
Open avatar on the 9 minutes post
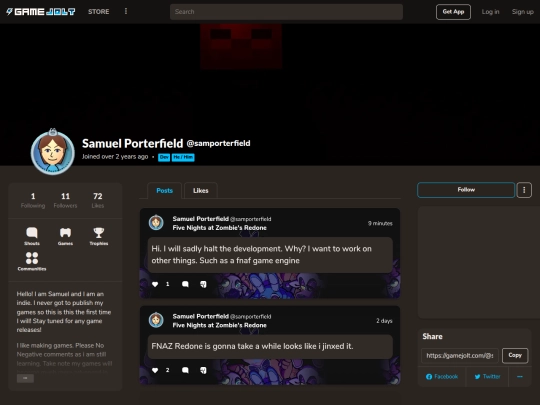pyautogui.click(x=156, y=222)
